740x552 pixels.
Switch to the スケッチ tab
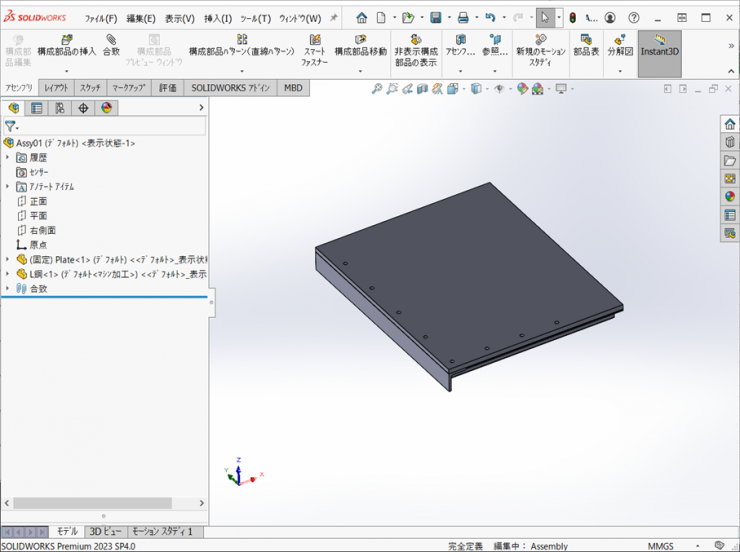coord(90,88)
